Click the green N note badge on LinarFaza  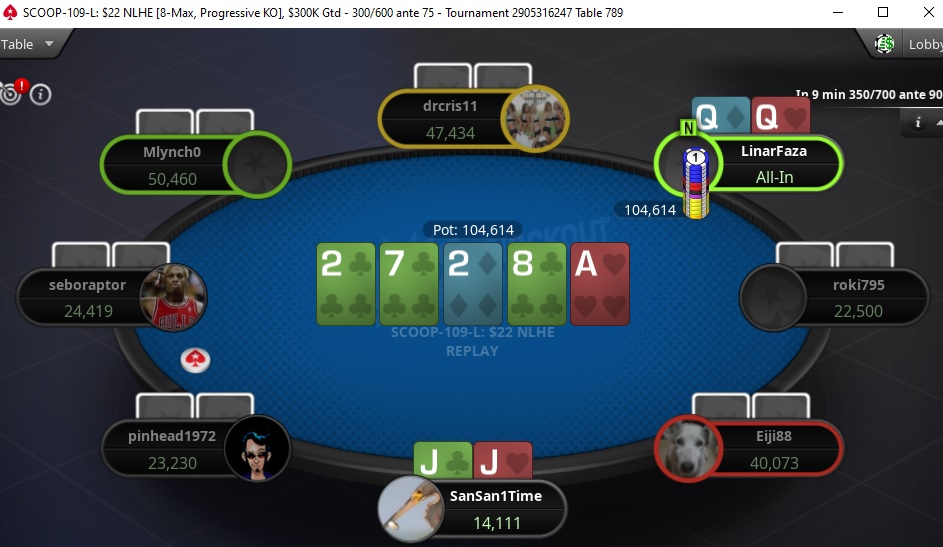click(x=688, y=127)
